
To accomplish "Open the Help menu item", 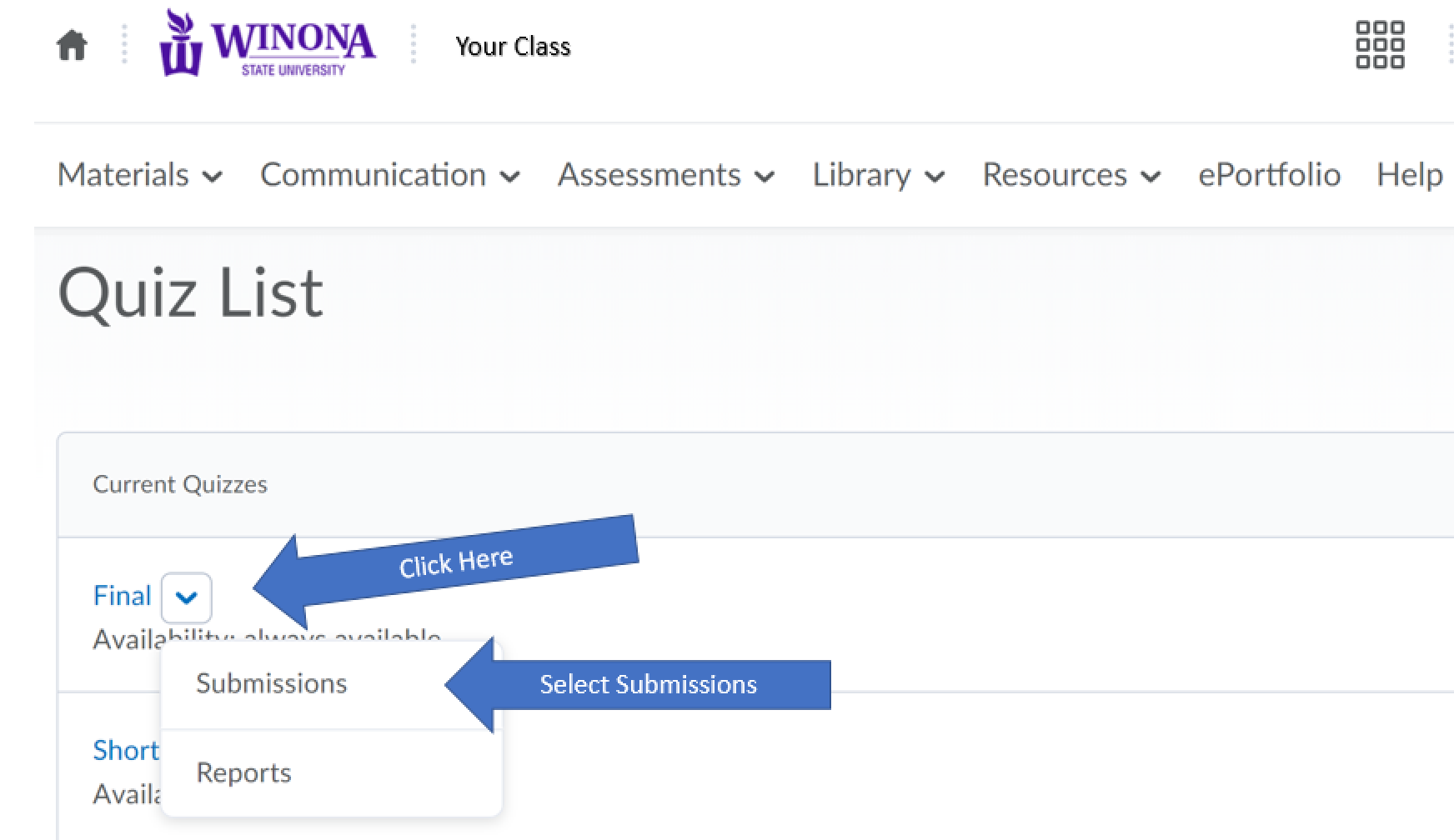I will click(1409, 175).
